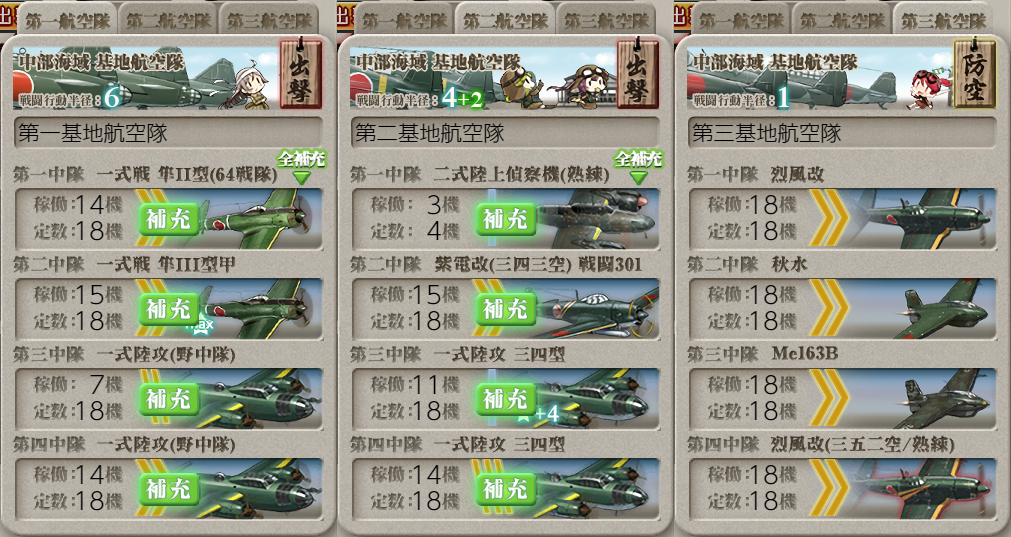Toggle the first base 出撃 sortie wooden sign

[300, 73]
